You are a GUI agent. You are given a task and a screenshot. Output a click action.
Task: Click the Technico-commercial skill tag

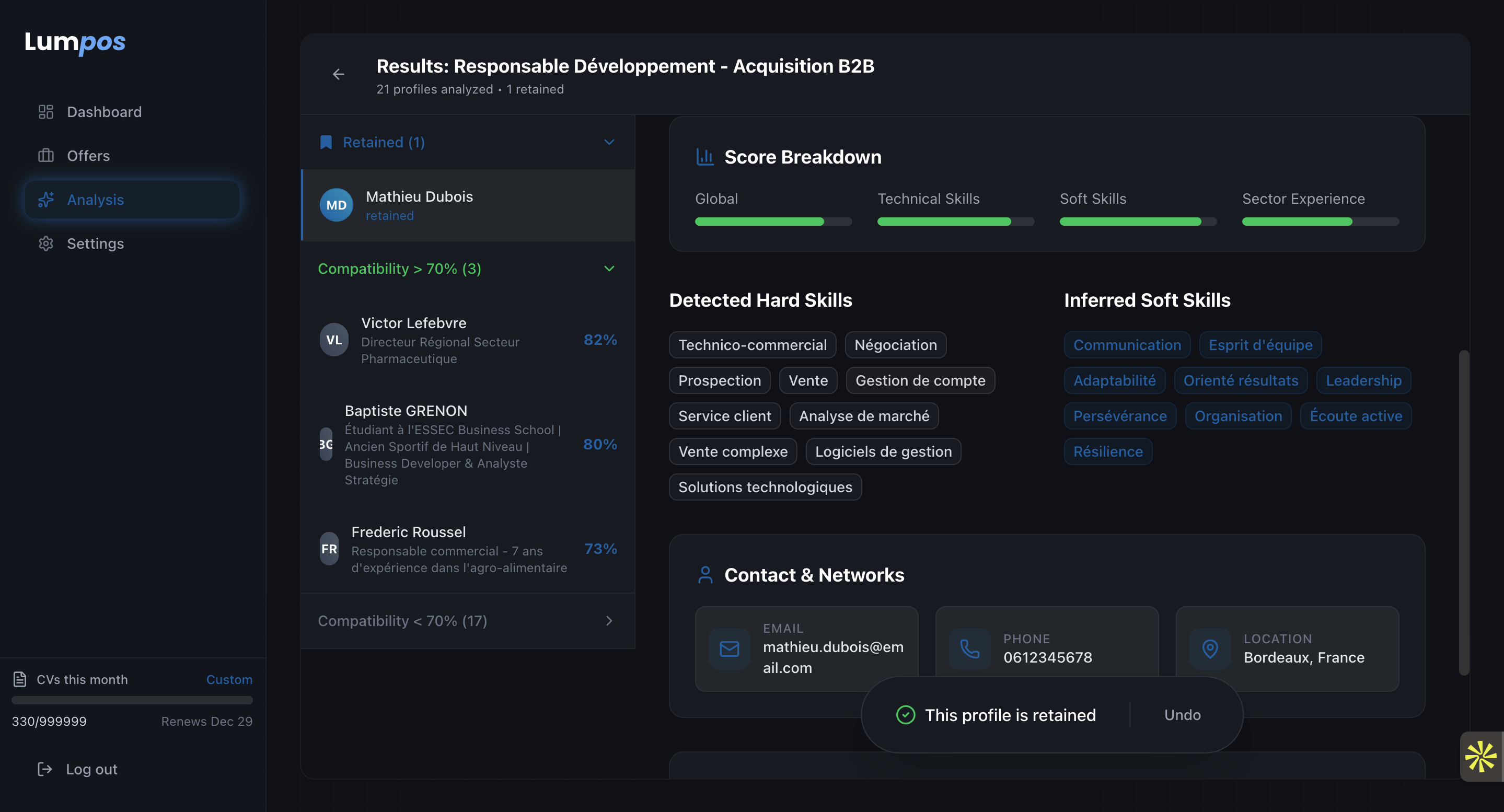[x=752, y=344]
